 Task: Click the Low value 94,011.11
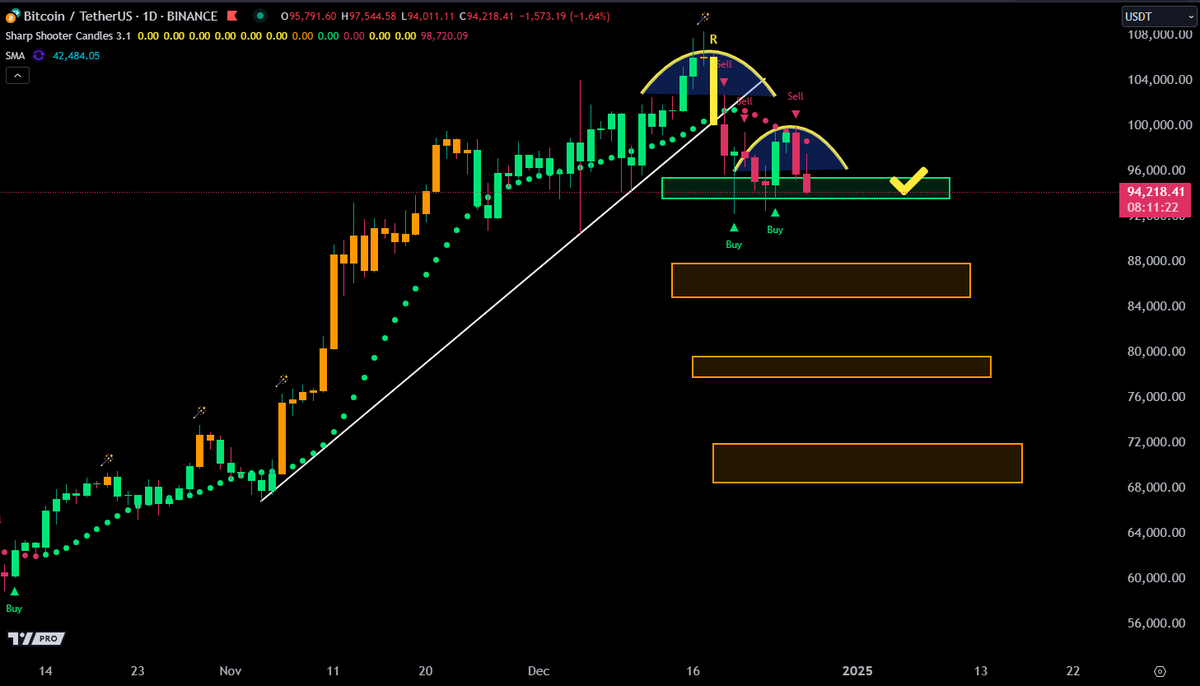(x=431, y=16)
